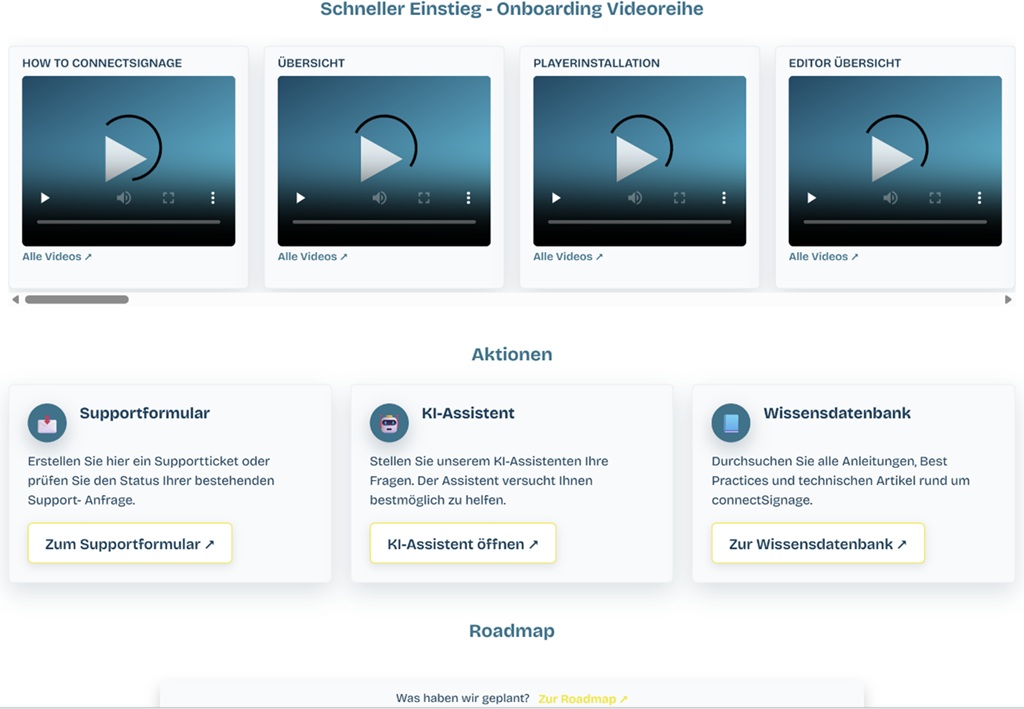This screenshot has width=1024, height=709.
Task: Click the large play button on EDITOR ÜBERSICHT
Action: 893,158
